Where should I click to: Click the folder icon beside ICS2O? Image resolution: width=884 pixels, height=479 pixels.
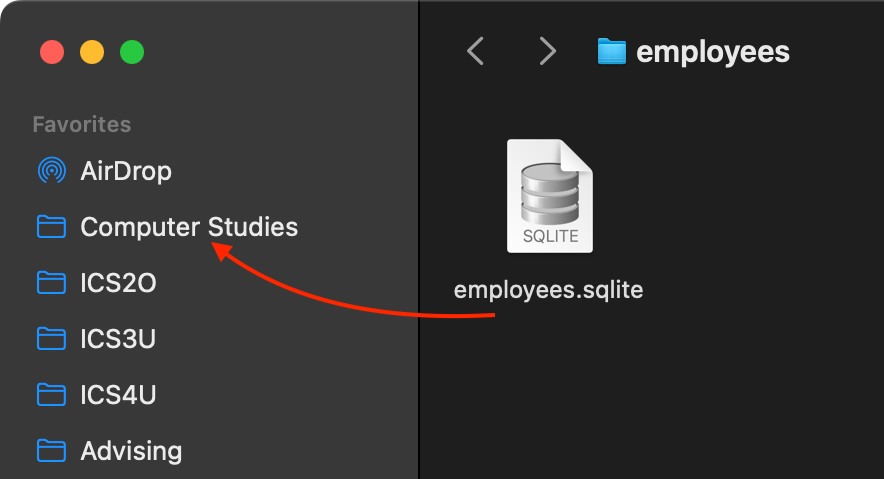pyautogui.click(x=51, y=283)
